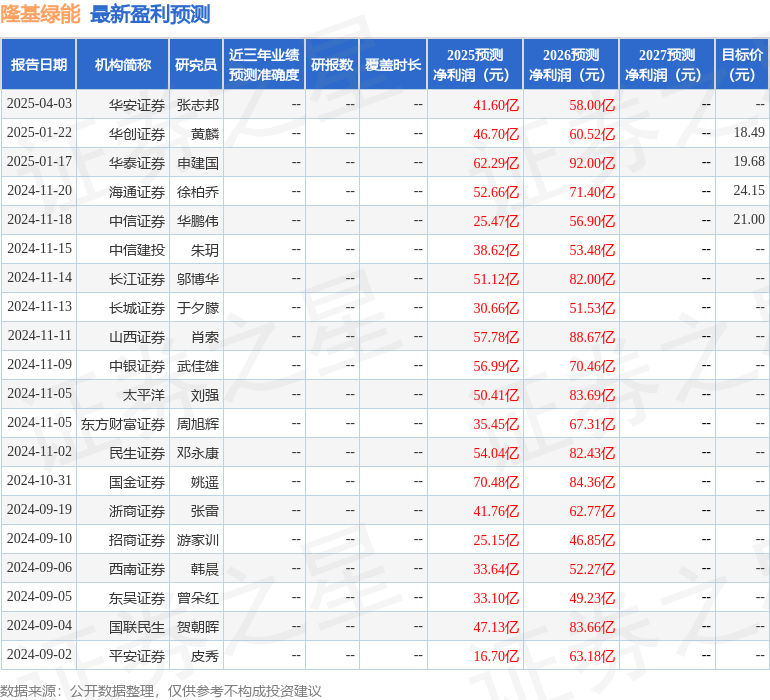The width and height of the screenshot is (770, 700).
Task: Click the 研报数 column header
Action: [x=332, y=64]
